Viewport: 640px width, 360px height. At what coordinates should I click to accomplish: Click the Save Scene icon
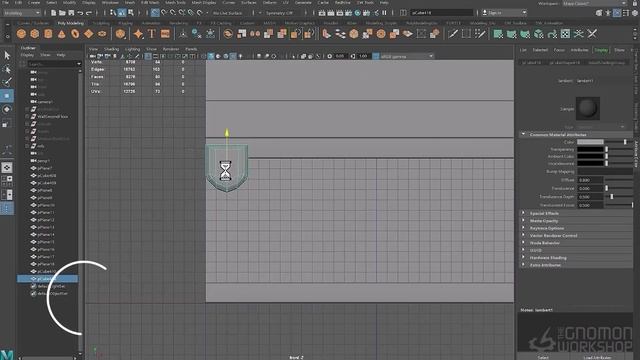[x=71, y=13]
